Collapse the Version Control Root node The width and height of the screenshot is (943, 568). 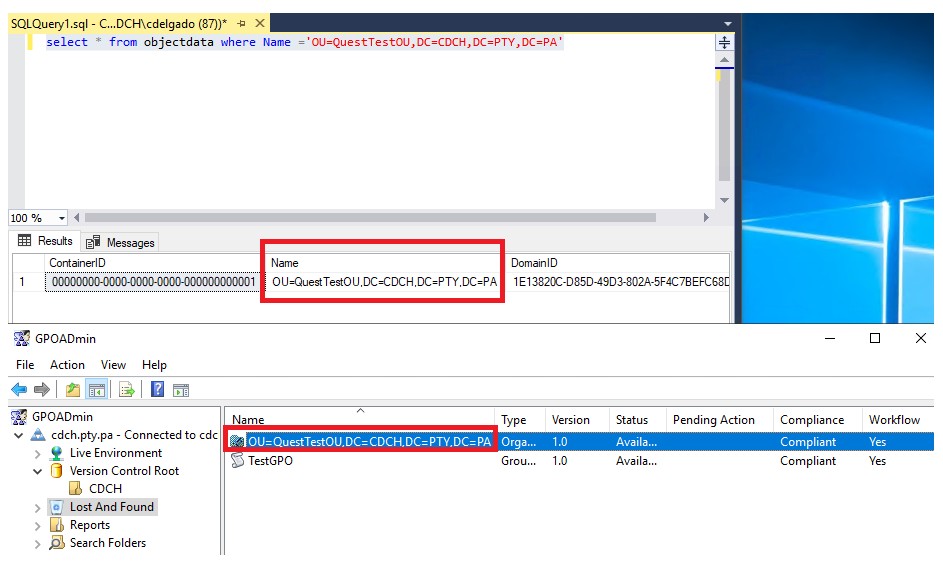[x=37, y=471]
